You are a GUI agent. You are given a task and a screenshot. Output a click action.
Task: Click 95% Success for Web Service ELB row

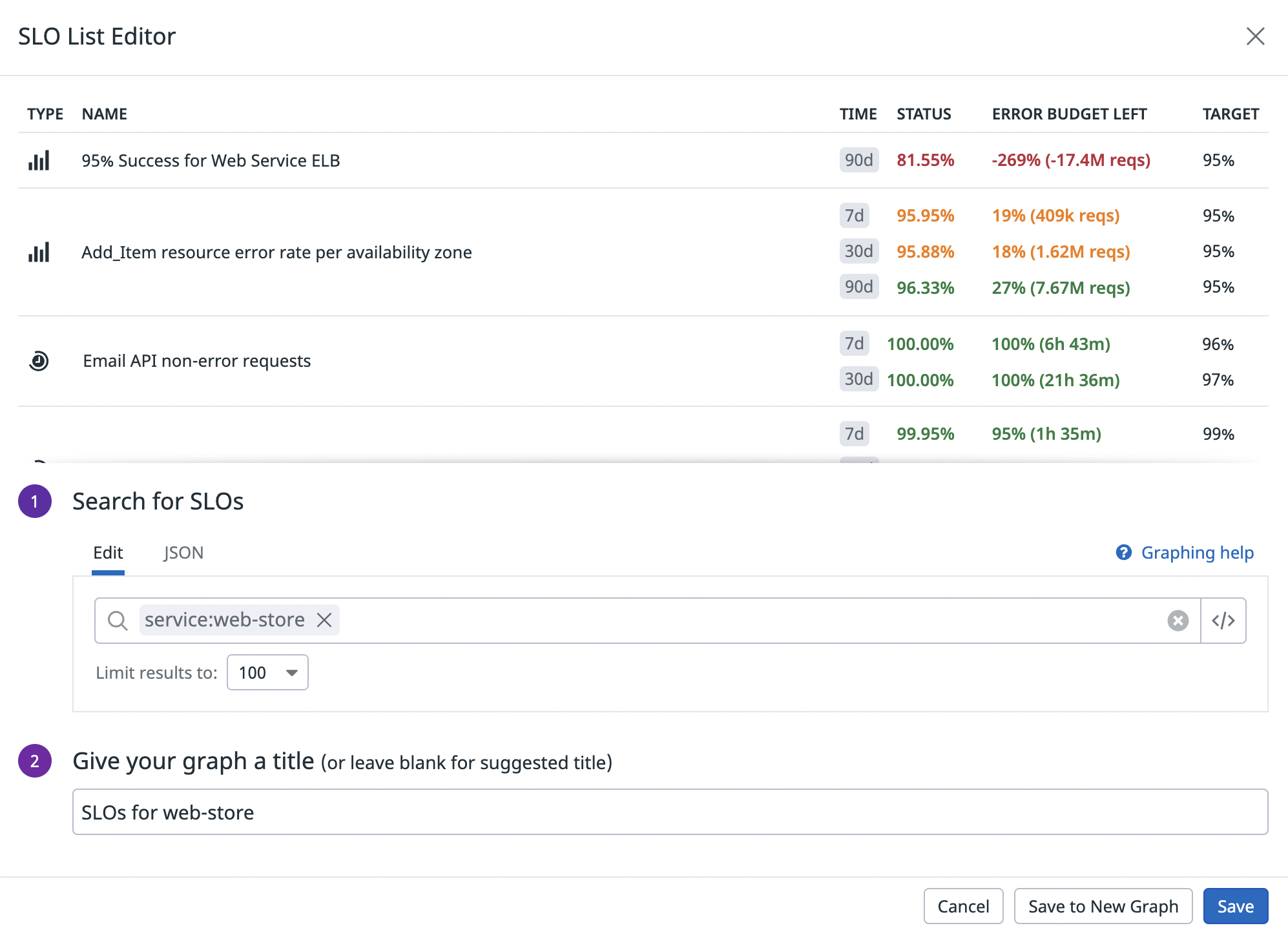click(x=211, y=160)
